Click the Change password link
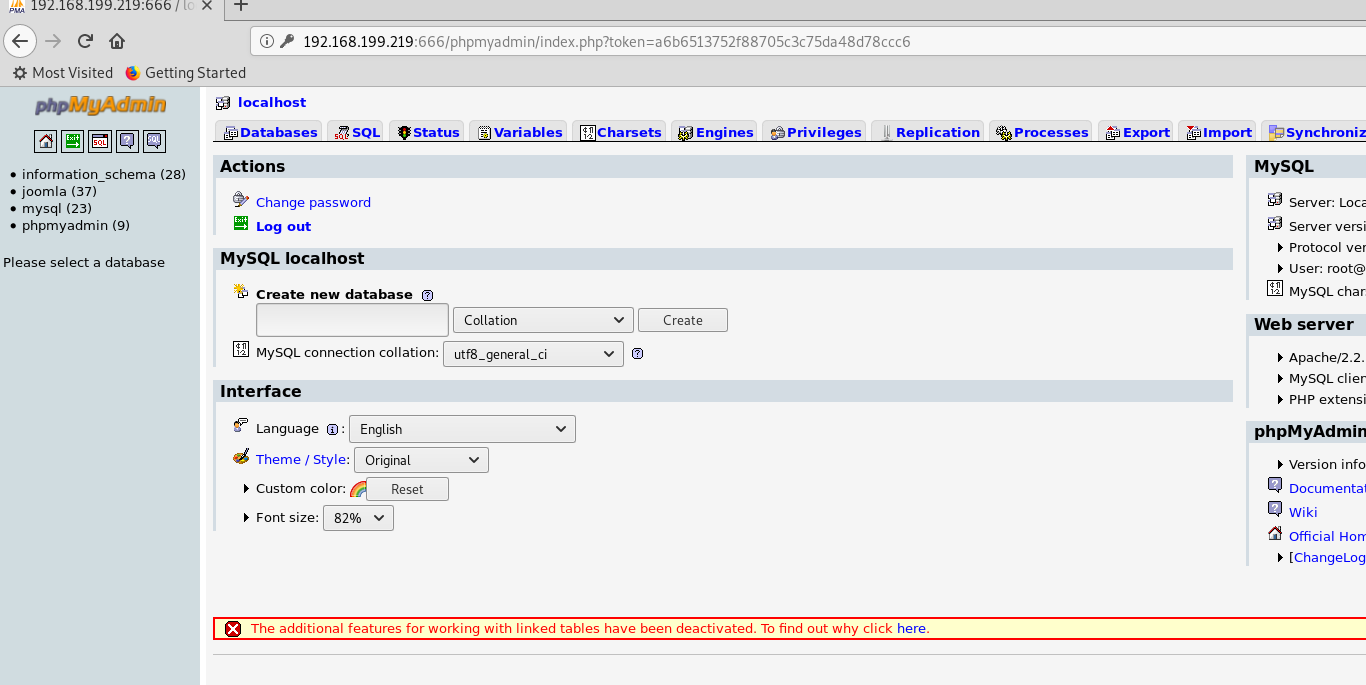The image size is (1366, 685). pyautogui.click(x=313, y=202)
